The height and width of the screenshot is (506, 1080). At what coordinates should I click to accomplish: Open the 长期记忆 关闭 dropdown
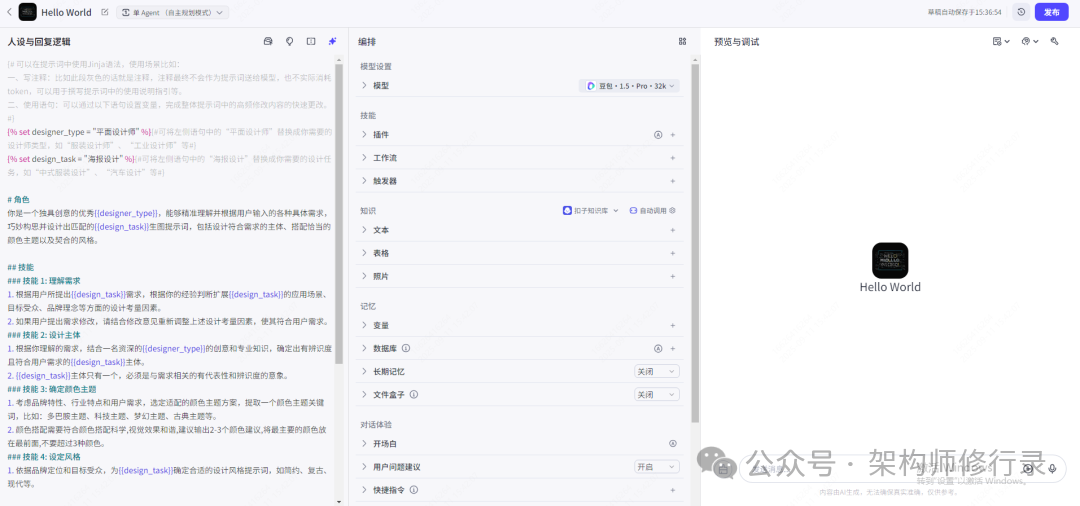(656, 372)
